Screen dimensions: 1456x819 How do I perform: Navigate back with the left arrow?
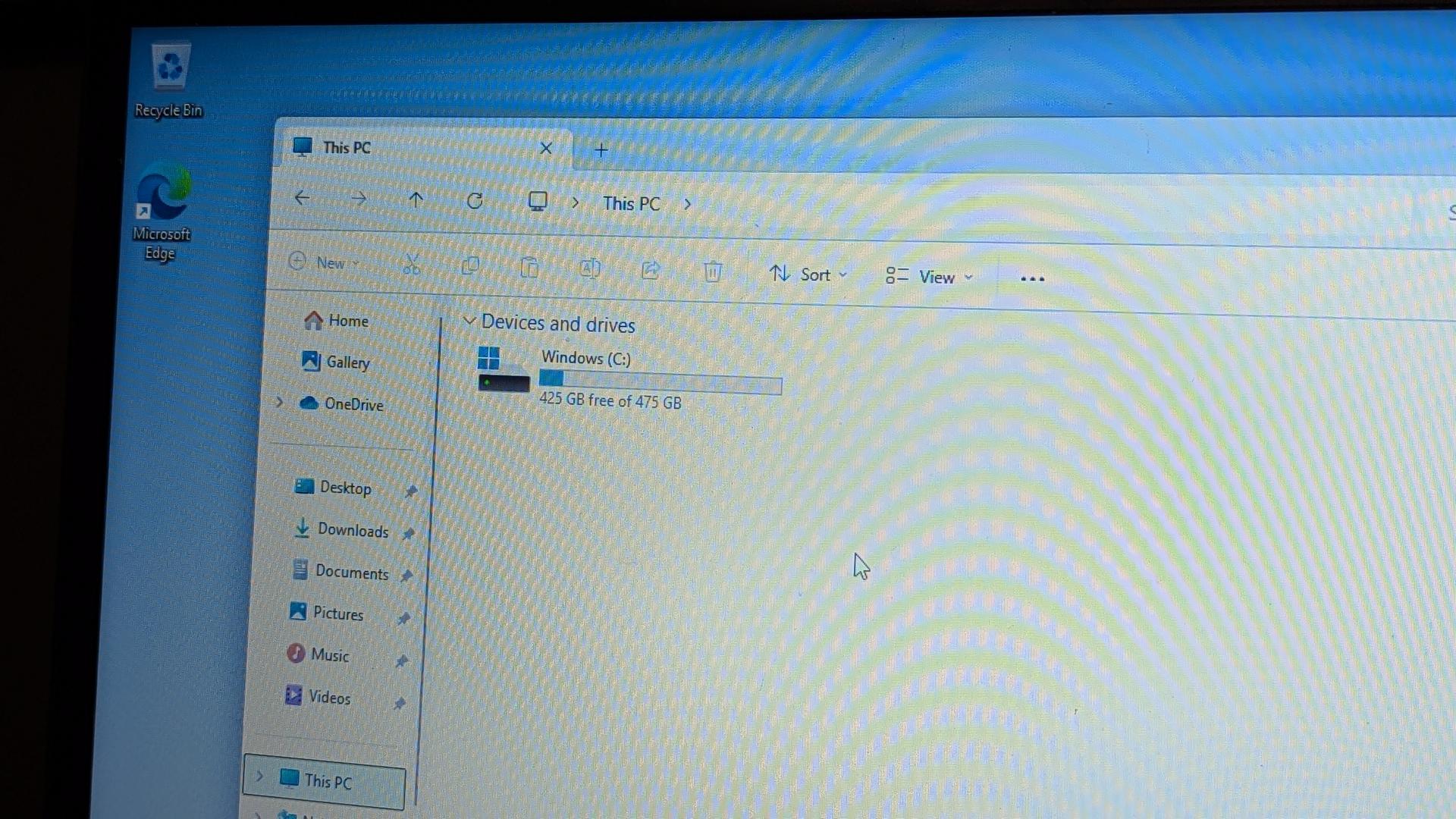(x=302, y=198)
